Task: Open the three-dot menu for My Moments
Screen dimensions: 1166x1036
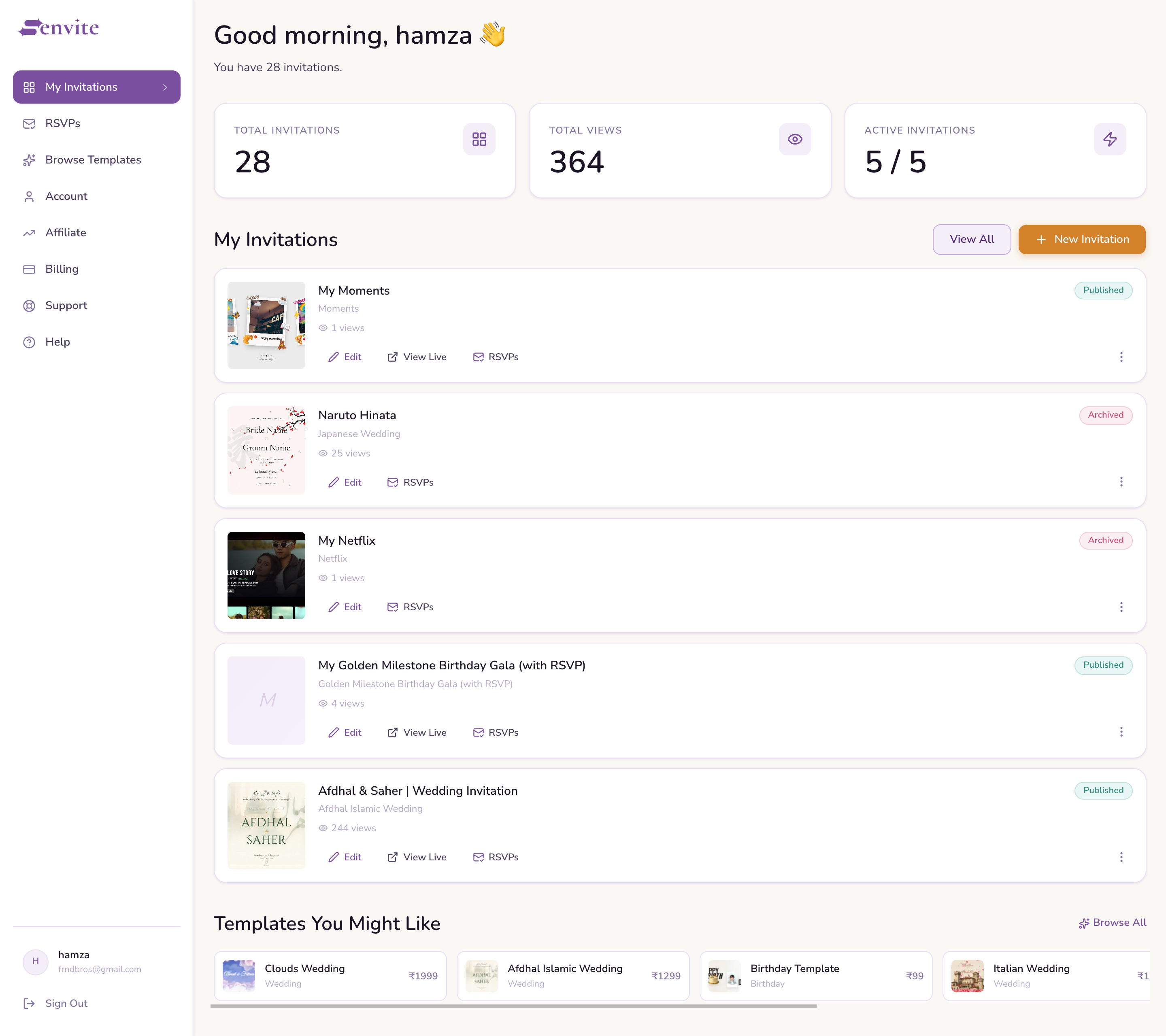Action: pyautogui.click(x=1121, y=357)
